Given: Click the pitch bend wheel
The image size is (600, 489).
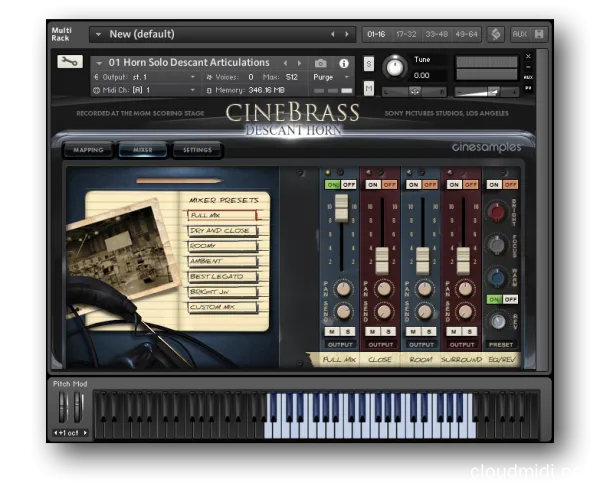Looking at the screenshot, I should click(x=62, y=407).
